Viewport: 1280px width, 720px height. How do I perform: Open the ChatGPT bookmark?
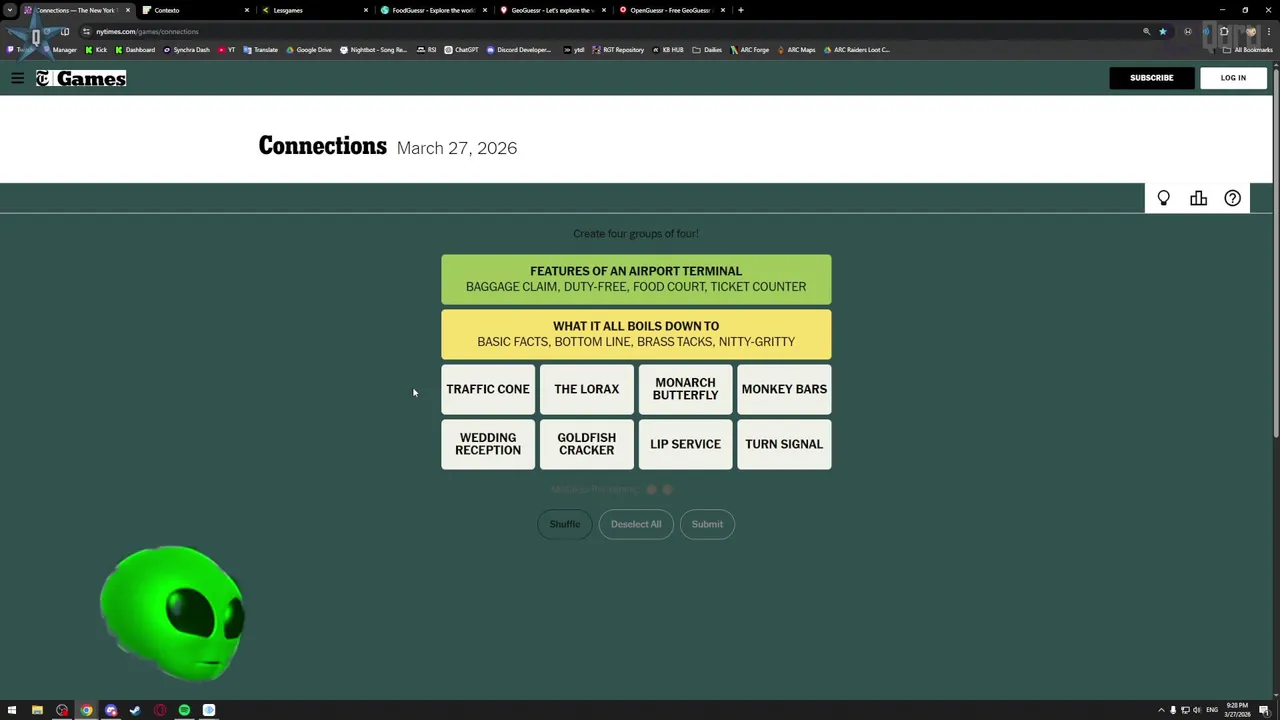pyautogui.click(x=462, y=49)
